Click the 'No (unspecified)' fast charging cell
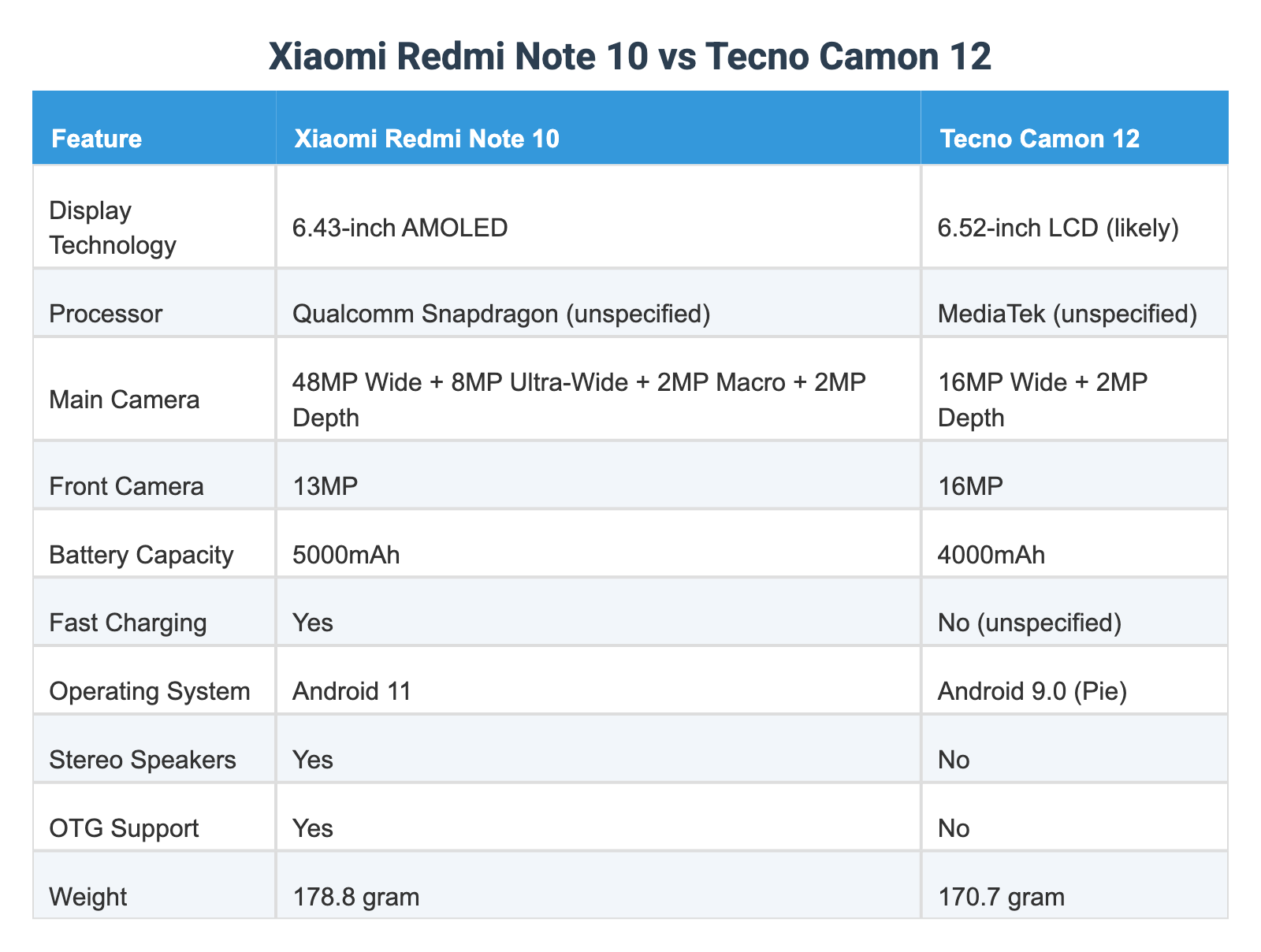 coord(1029,623)
